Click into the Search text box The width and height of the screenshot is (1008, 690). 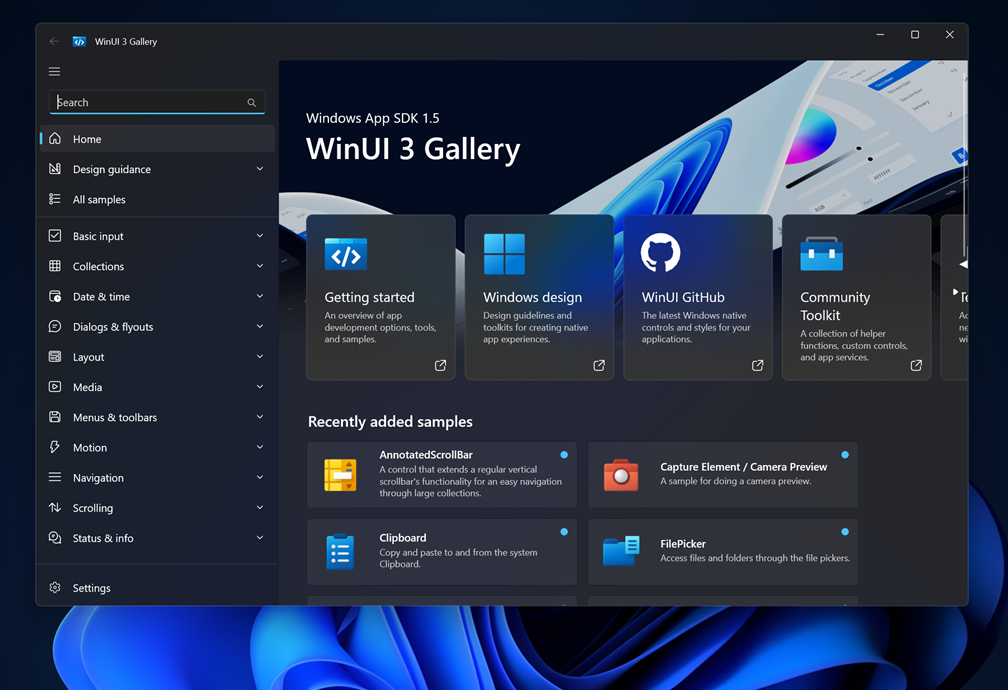coord(157,102)
